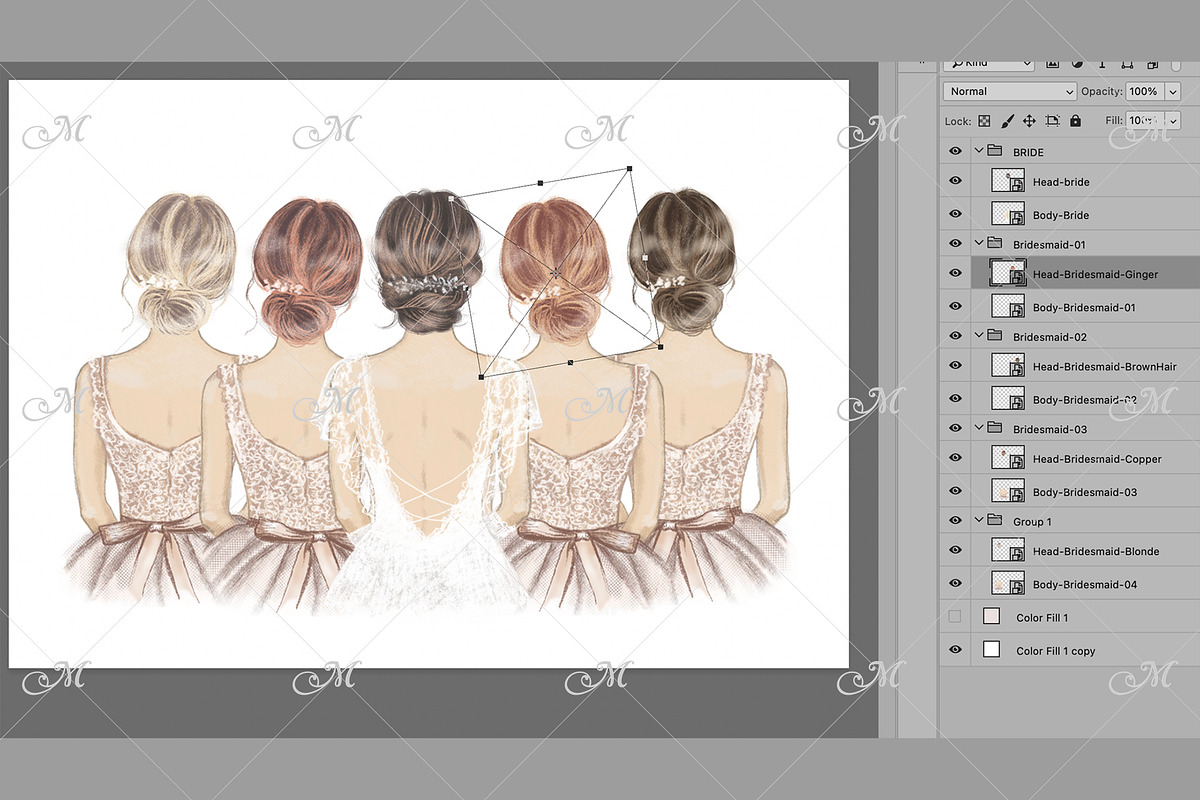Collapse the Group 1 group

(979, 521)
